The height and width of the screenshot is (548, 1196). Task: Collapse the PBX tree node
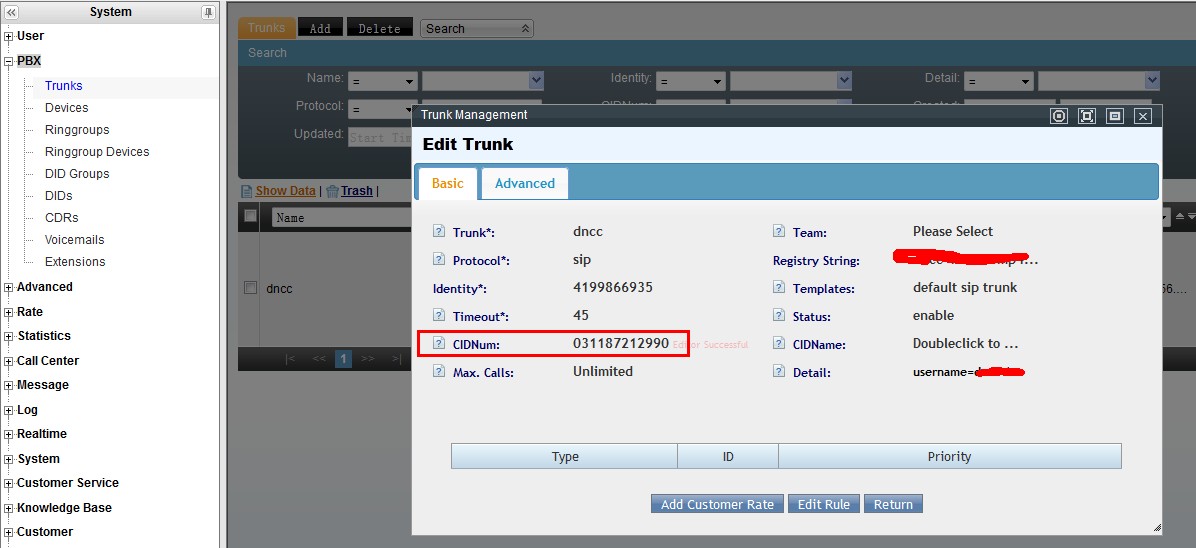click(x=9, y=62)
